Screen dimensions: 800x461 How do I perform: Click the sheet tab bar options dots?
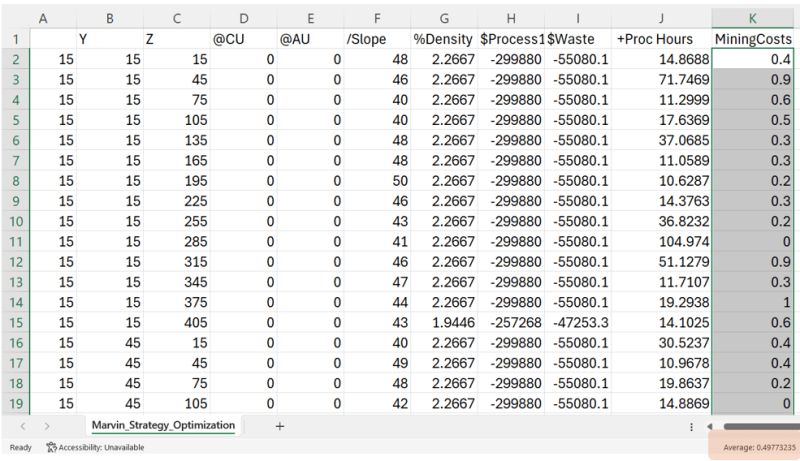[x=691, y=427]
